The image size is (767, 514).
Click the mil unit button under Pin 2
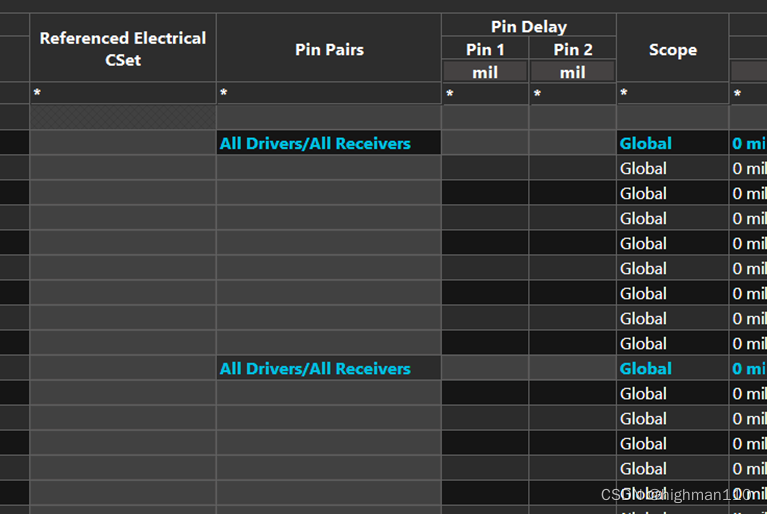click(x=573, y=72)
